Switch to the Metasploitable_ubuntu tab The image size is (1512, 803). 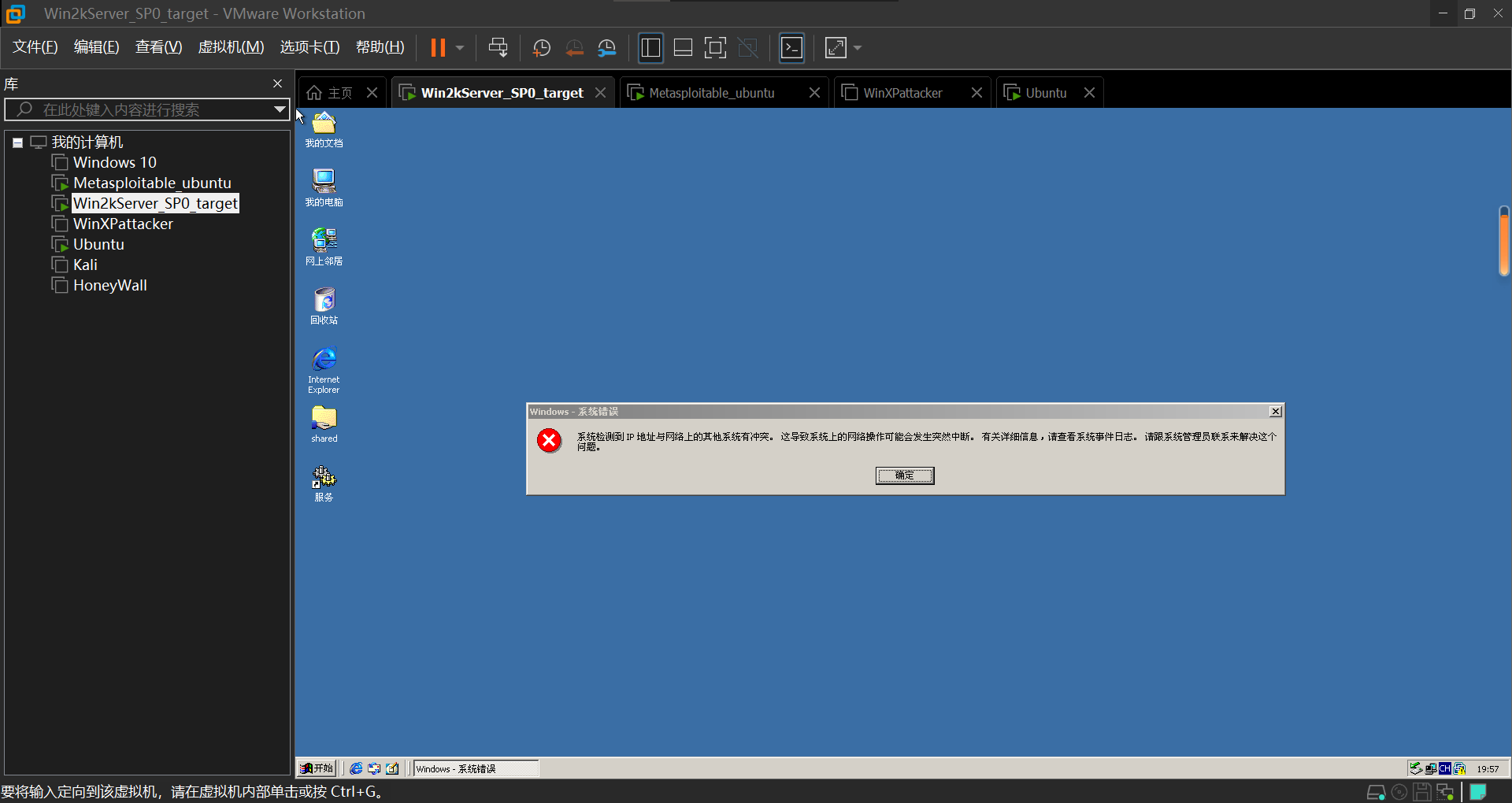[x=712, y=93]
